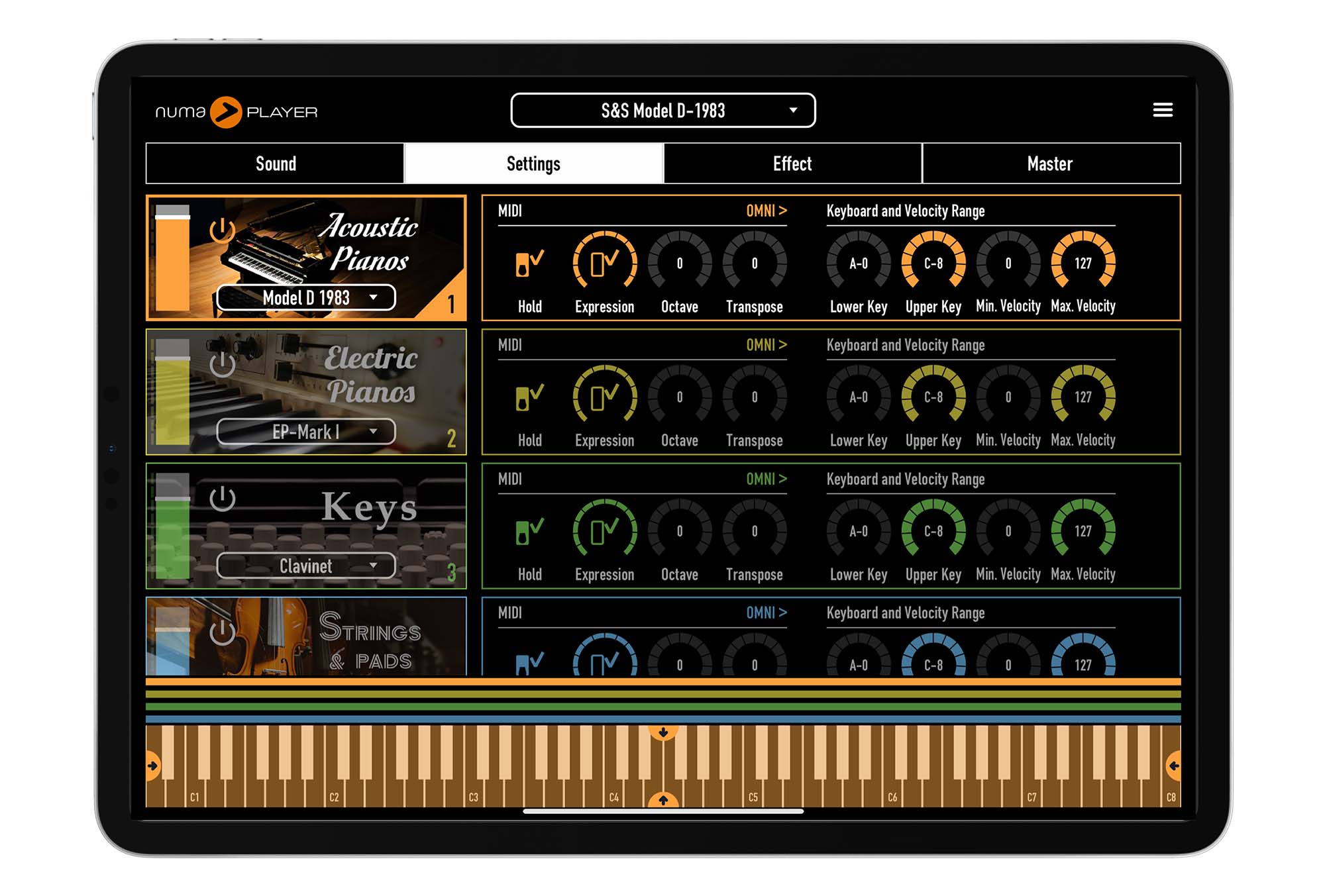Adjust the blue Strings & Pads volume fader
This screenshot has height=896, width=1325.
(x=172, y=640)
